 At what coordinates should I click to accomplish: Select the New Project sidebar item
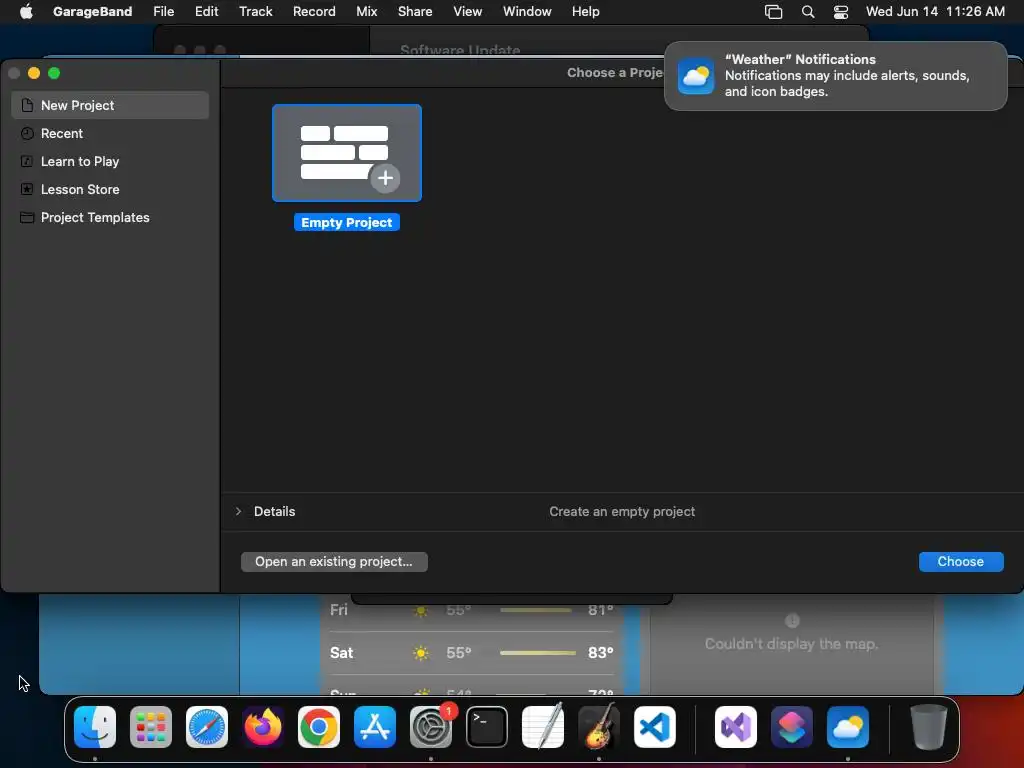coord(110,105)
